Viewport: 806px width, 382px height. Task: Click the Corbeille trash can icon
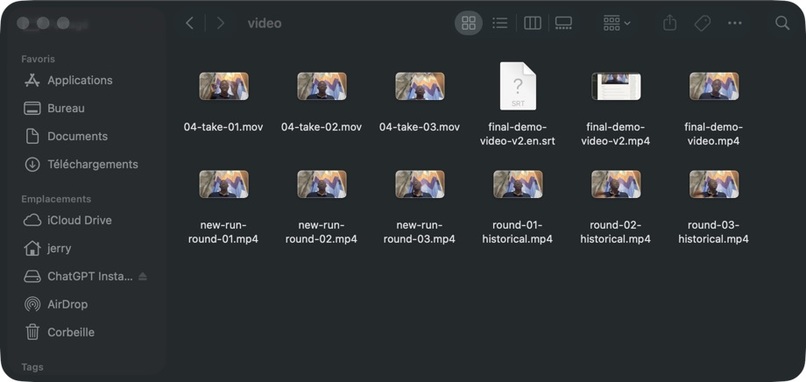[x=32, y=332]
